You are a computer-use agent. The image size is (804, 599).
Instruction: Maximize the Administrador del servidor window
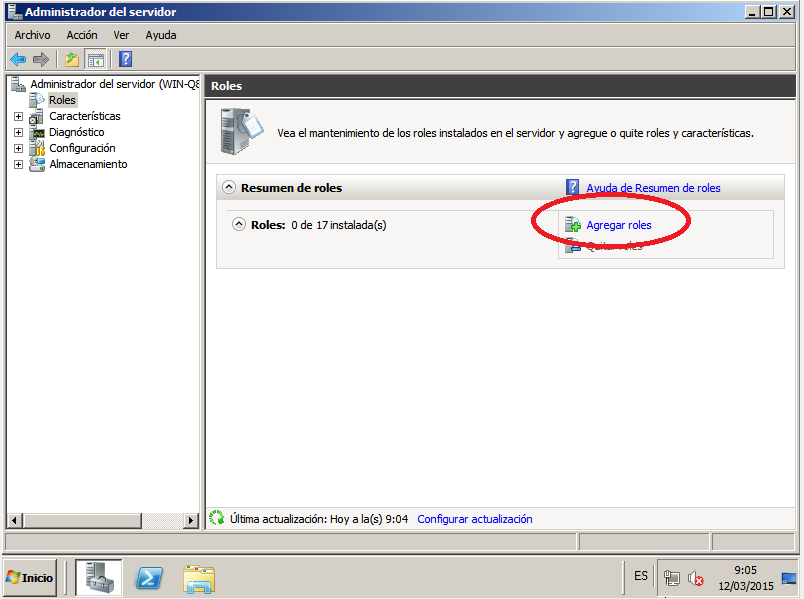pyautogui.click(x=769, y=11)
